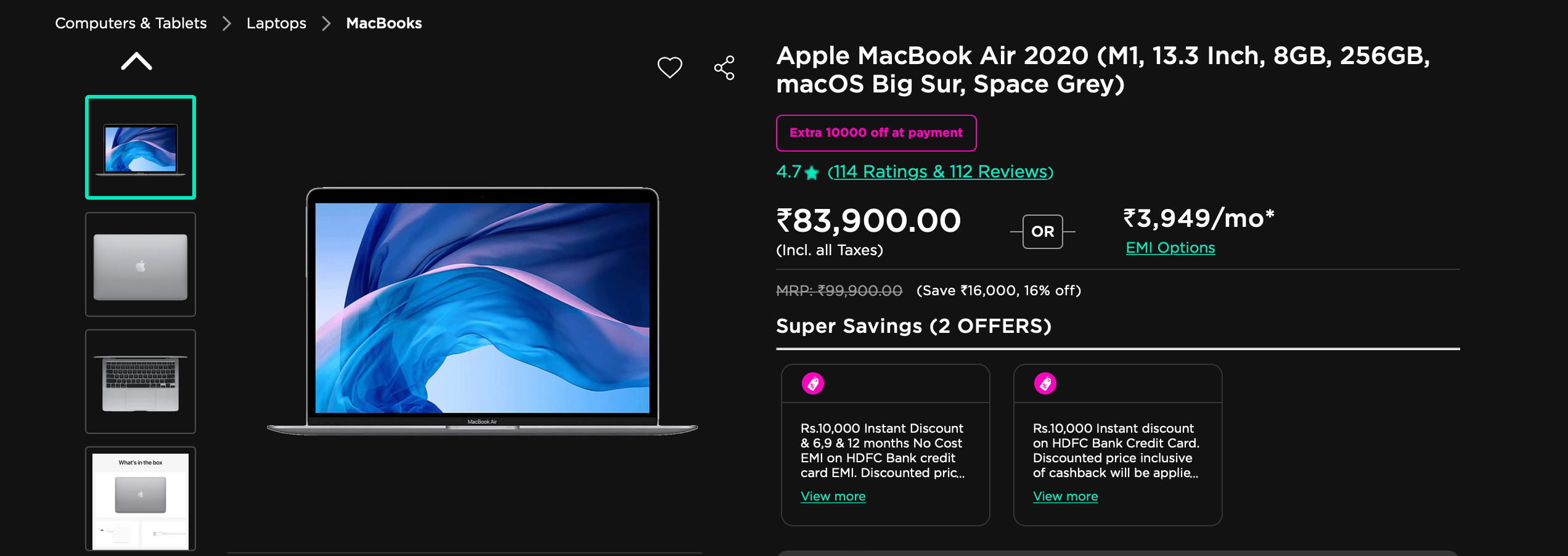Image resolution: width=1568 pixels, height=556 pixels.
Task: Open Computers & Tablets breadcrumb
Action: click(x=131, y=23)
